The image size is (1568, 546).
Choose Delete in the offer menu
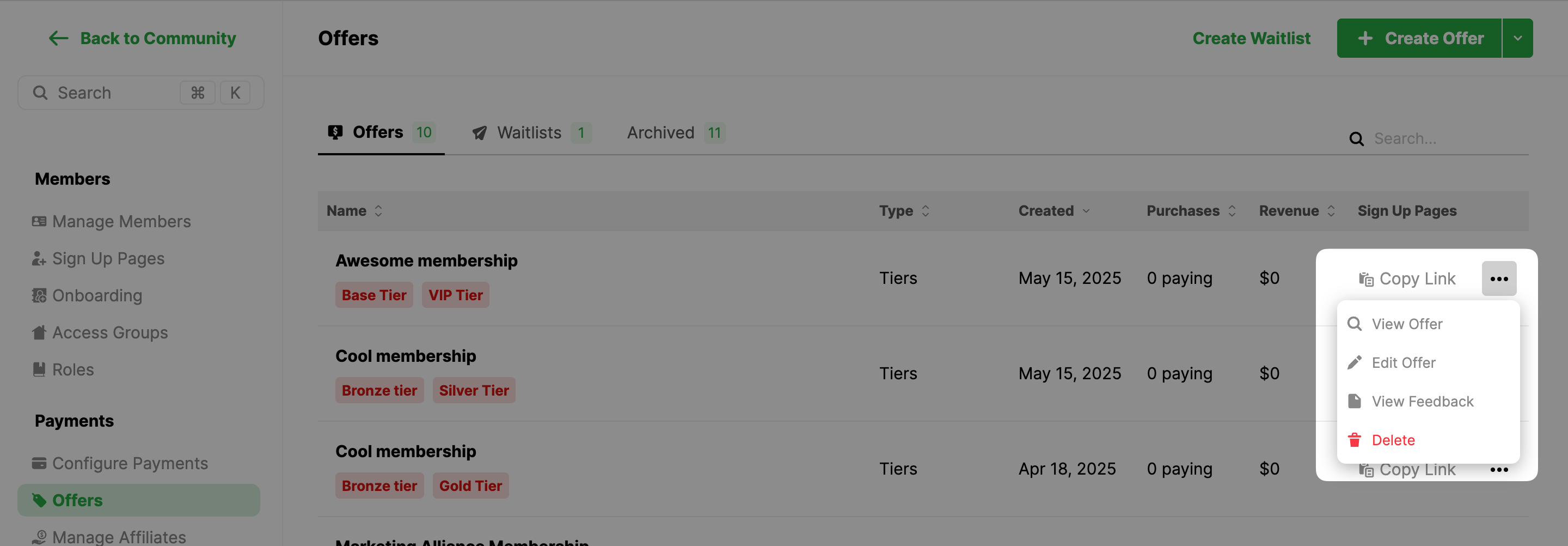(1393, 440)
